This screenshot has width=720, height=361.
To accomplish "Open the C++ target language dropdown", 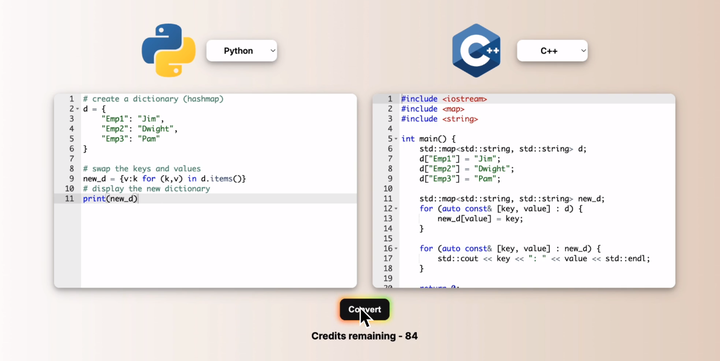I will pos(552,51).
